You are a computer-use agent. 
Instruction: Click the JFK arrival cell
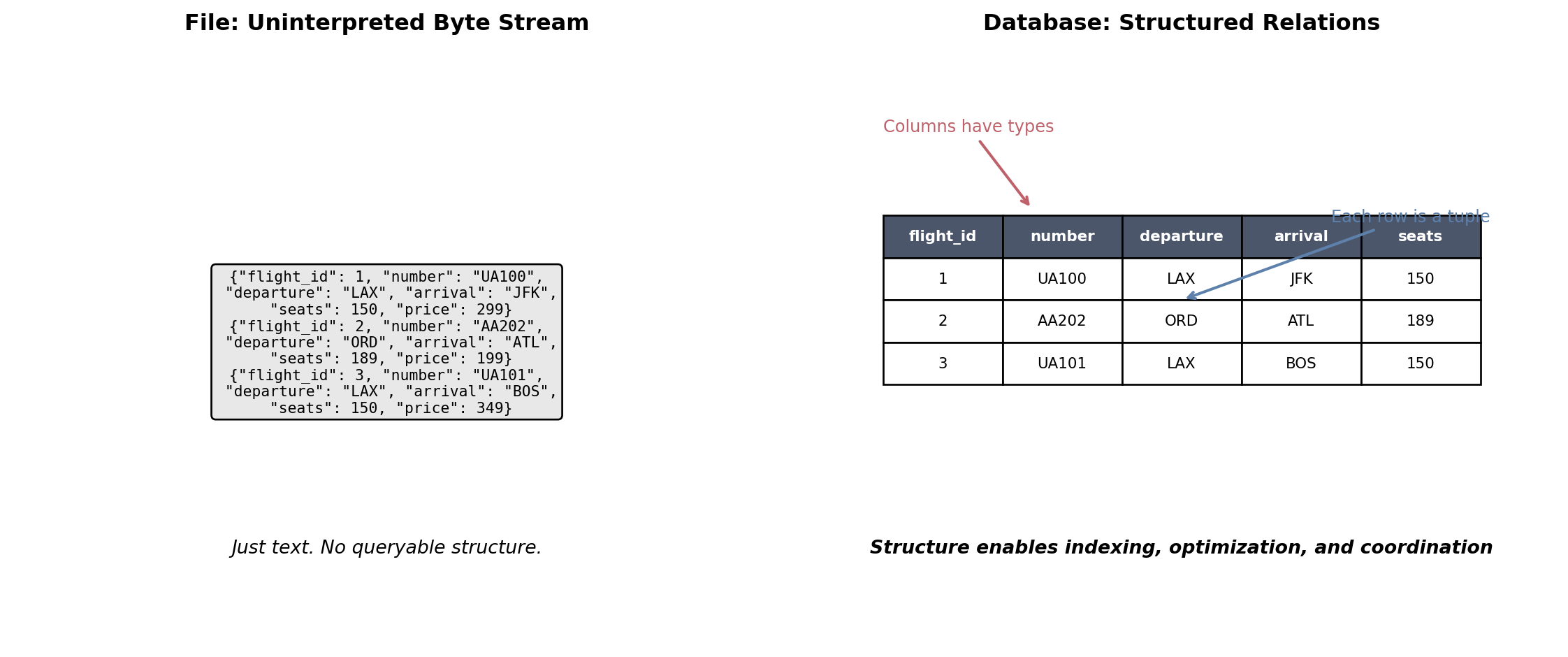click(1300, 280)
